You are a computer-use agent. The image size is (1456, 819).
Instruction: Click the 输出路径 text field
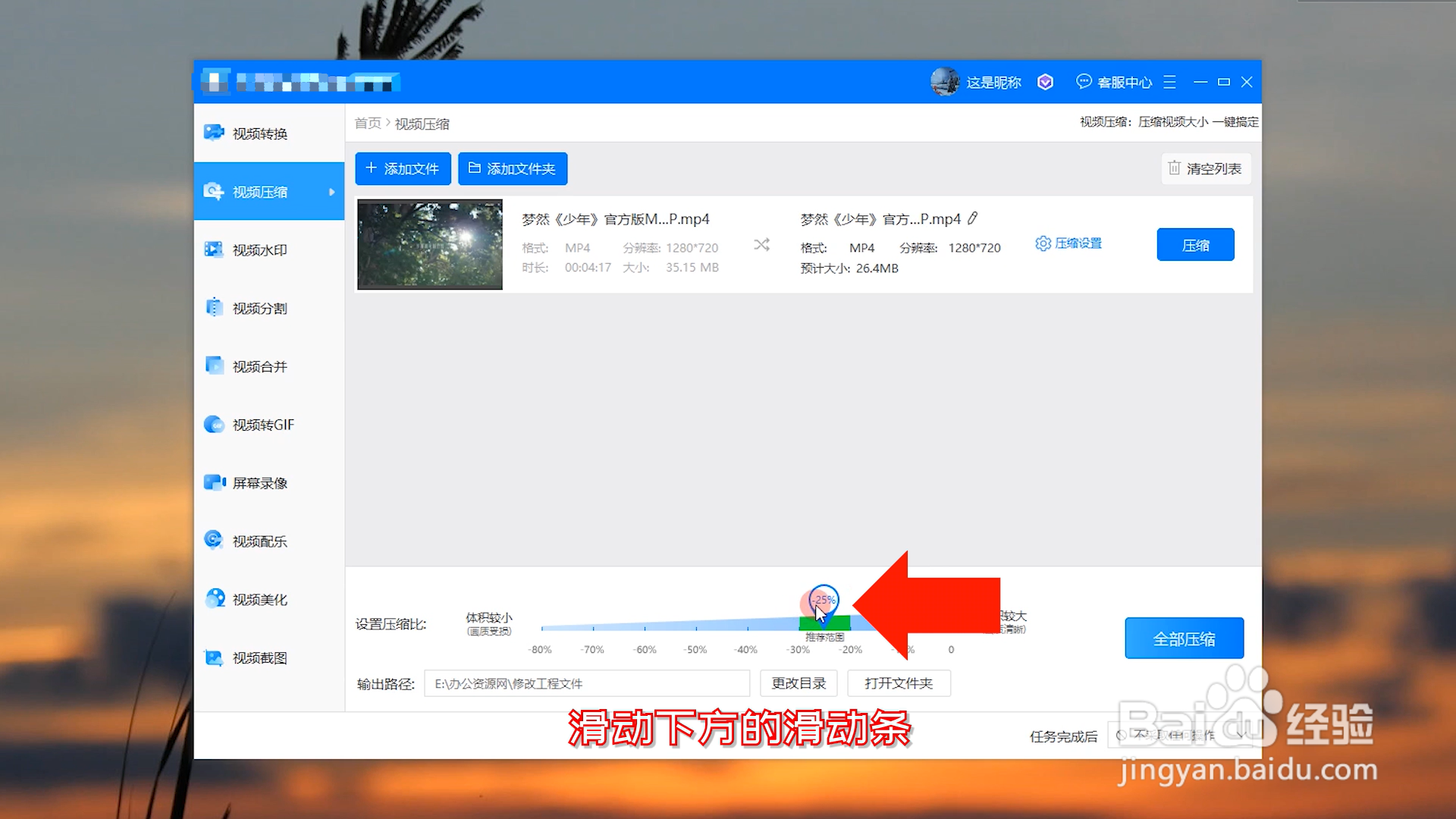point(586,683)
